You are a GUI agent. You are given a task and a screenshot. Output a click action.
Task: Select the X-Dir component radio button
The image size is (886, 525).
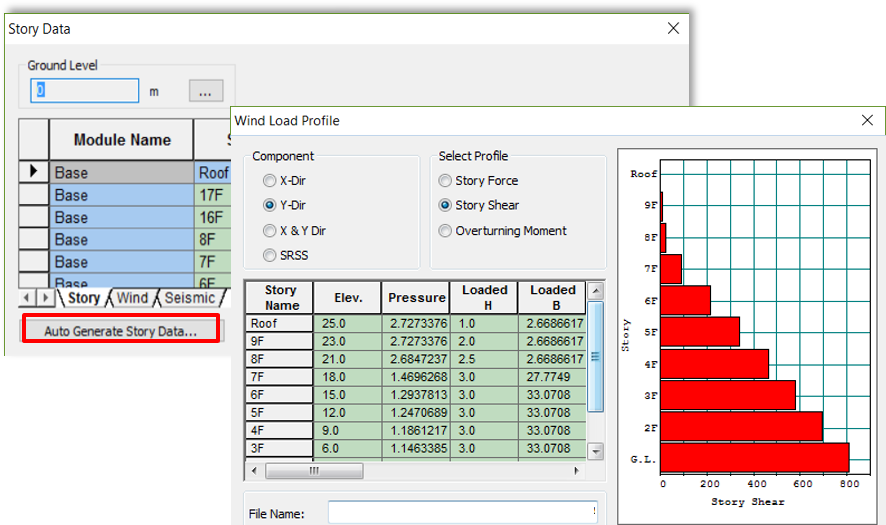(270, 181)
